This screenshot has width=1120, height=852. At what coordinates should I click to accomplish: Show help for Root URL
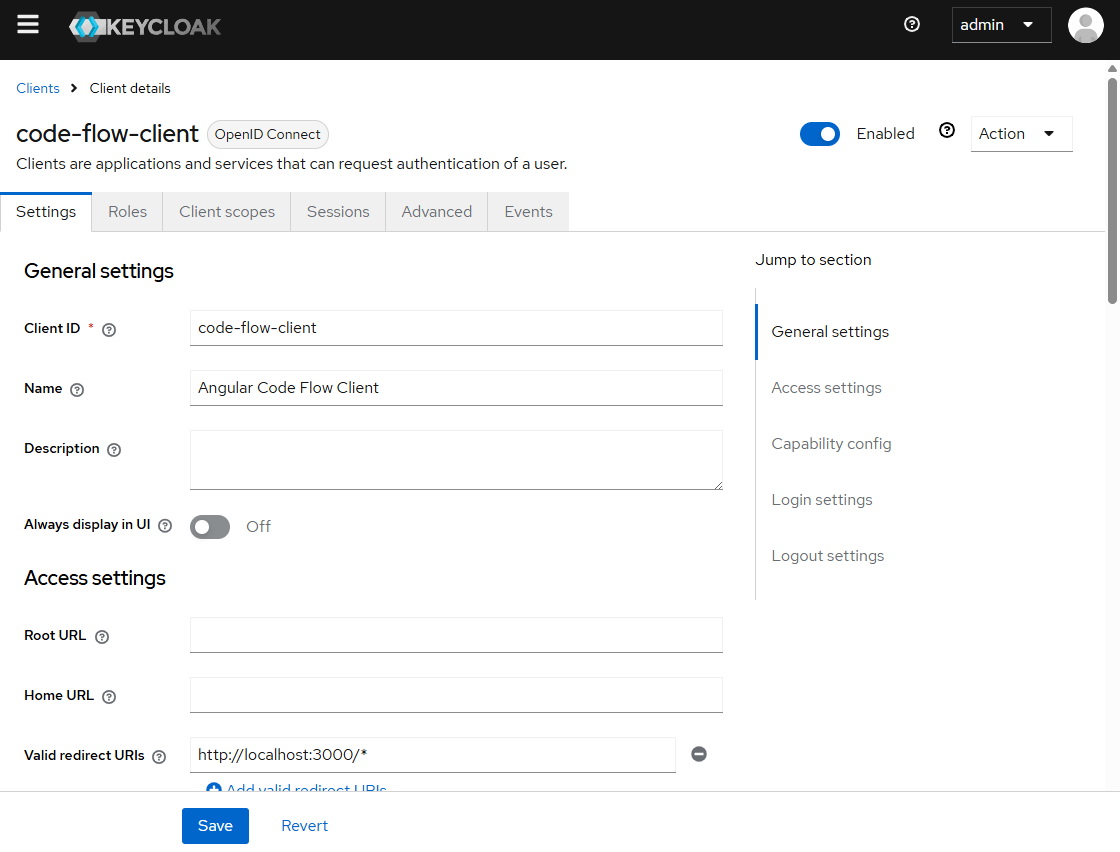[102, 636]
